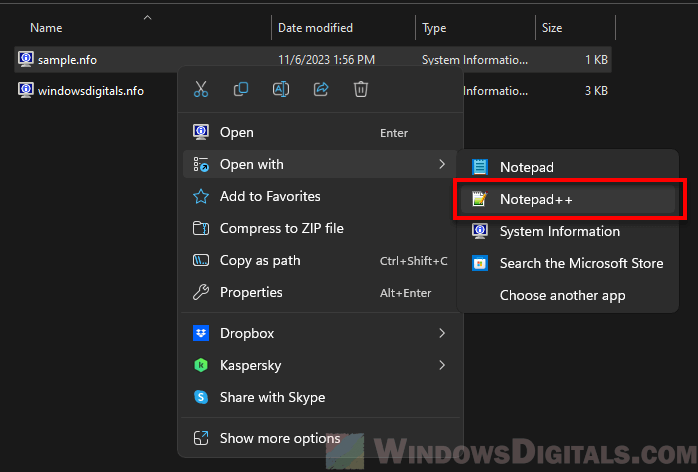Click the Open entry's monitor icon
The image size is (698, 472).
tap(201, 132)
